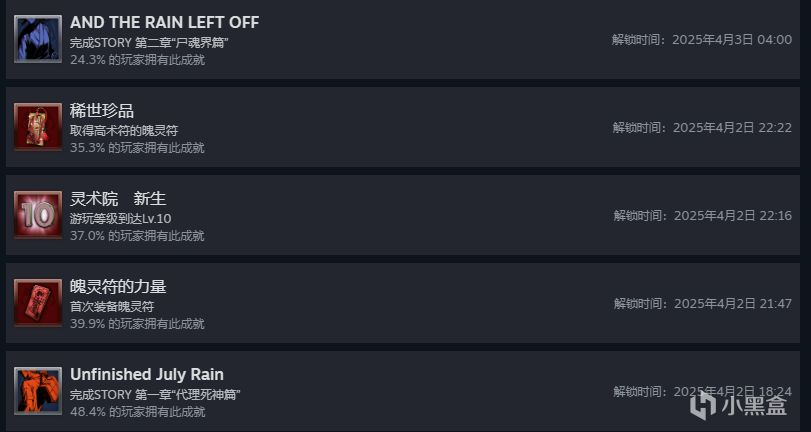Click the Lv.10 灵术院 新生 achievement icon
The width and height of the screenshot is (811, 432).
tap(38, 215)
